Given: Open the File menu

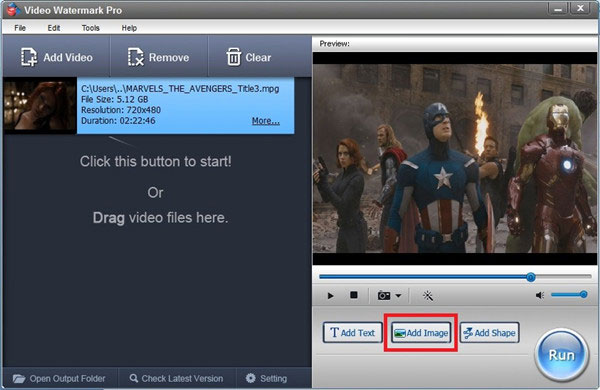Looking at the screenshot, I should [x=20, y=28].
